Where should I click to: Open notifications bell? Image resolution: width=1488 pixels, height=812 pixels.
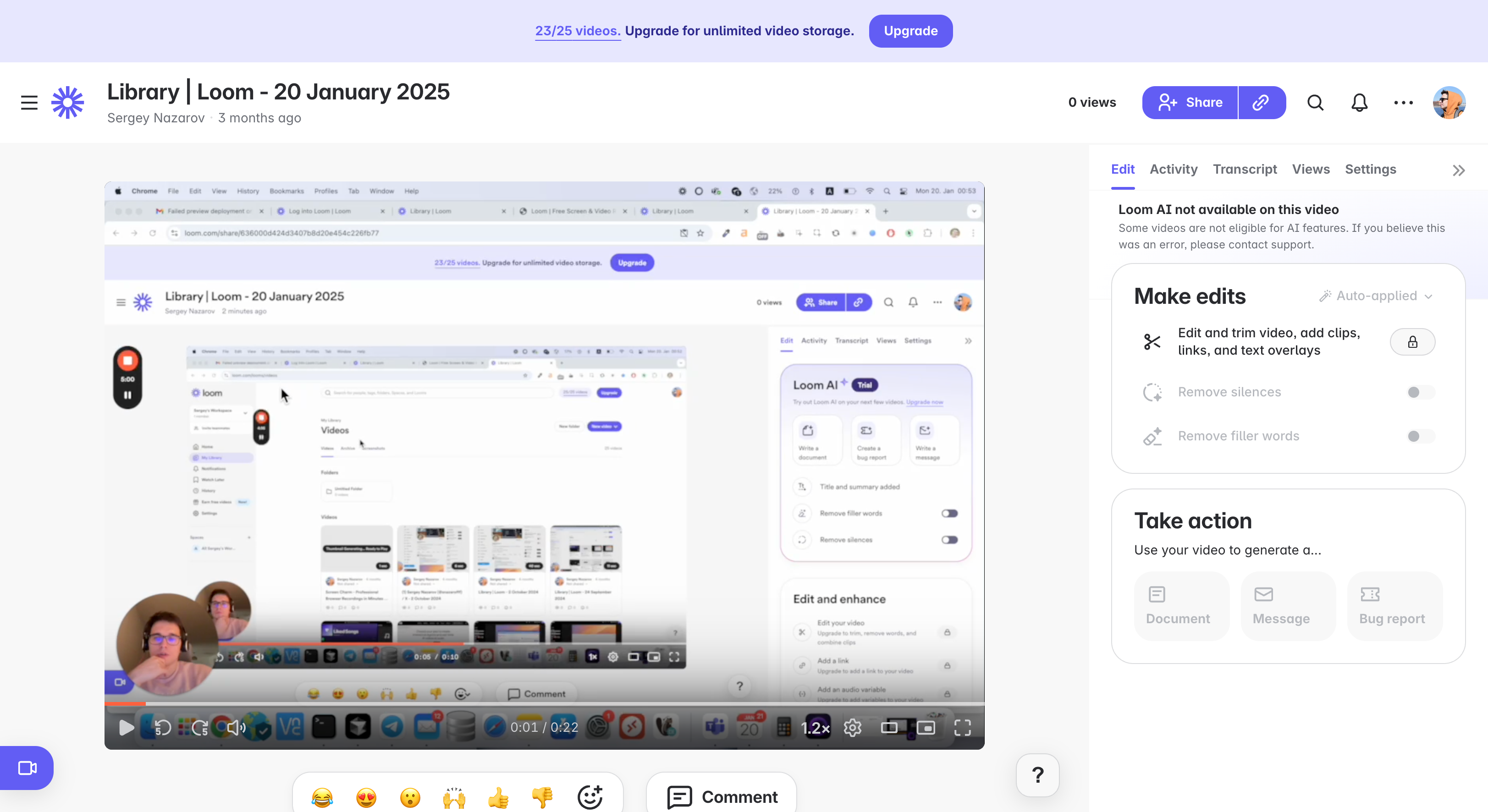[1359, 103]
